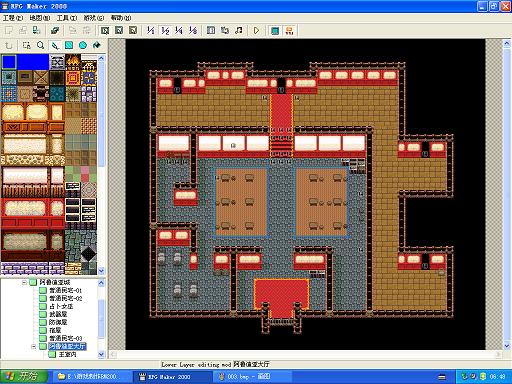Image resolution: width=512 pixels, height=384 pixels.
Task: Open the Windows 开始 Start button
Action: 23,377
